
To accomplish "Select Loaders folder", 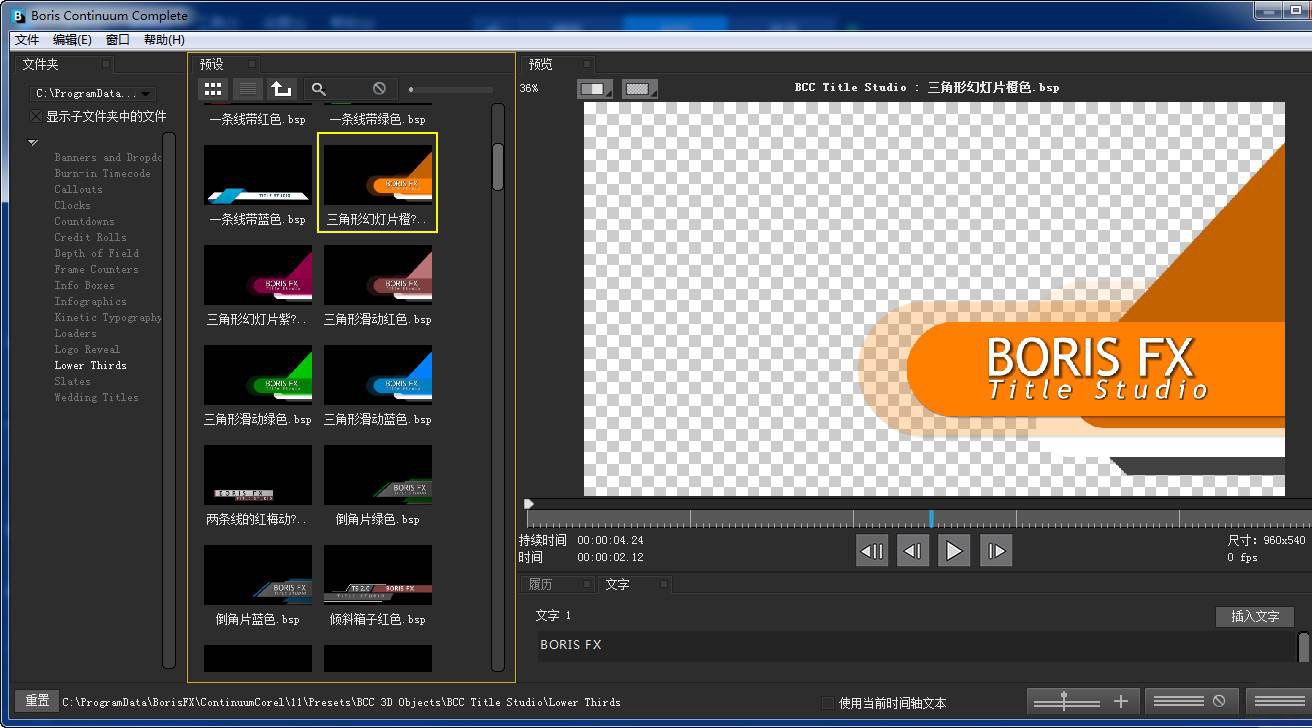I will click(x=75, y=333).
